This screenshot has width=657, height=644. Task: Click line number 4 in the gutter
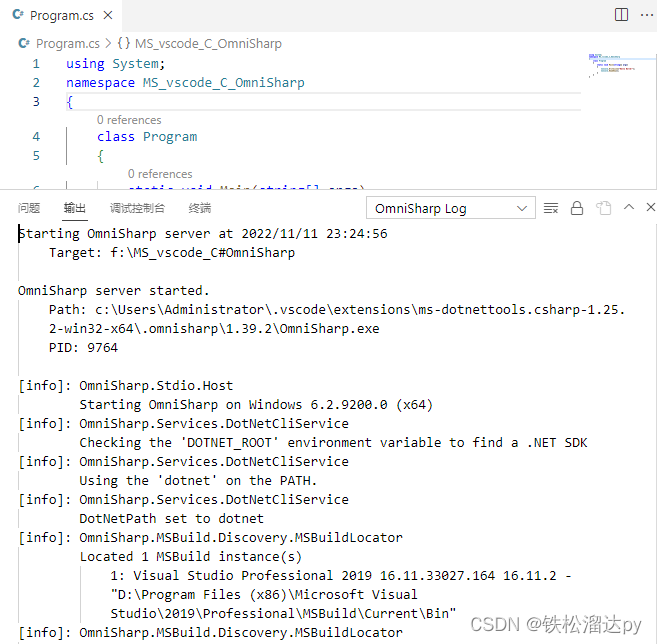tap(36, 137)
